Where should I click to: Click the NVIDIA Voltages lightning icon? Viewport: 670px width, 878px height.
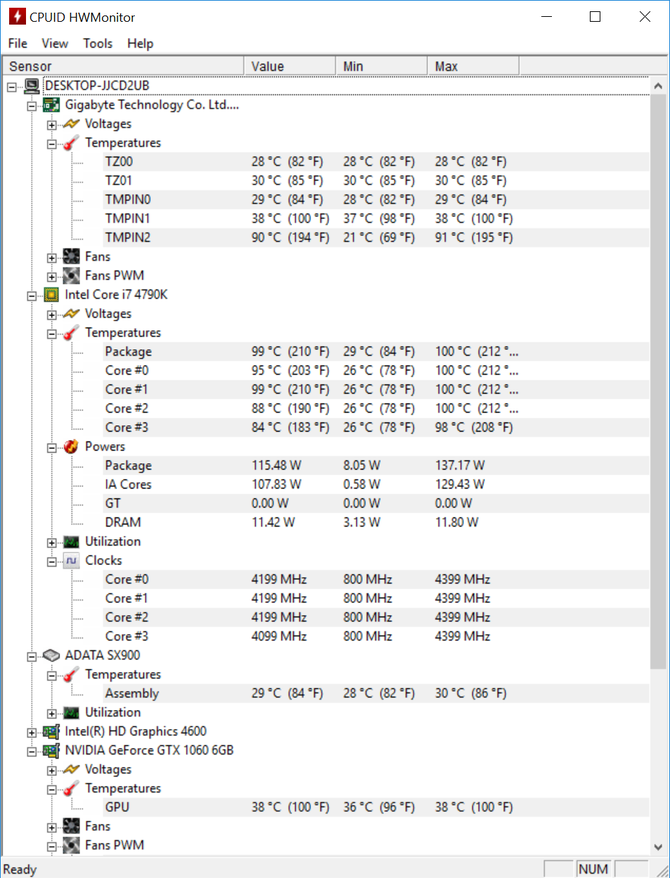tap(71, 769)
